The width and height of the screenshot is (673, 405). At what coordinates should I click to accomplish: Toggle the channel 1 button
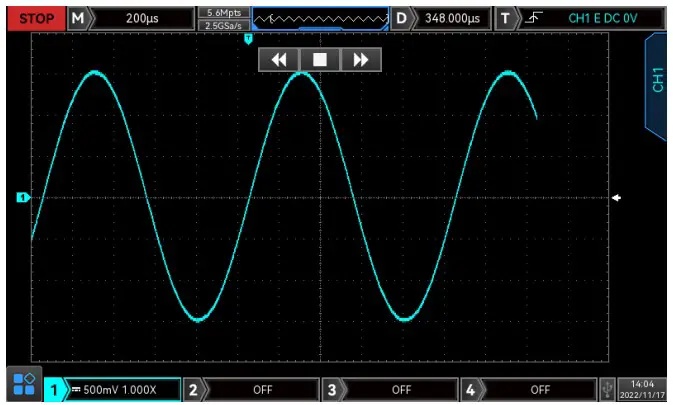[x=54, y=390]
